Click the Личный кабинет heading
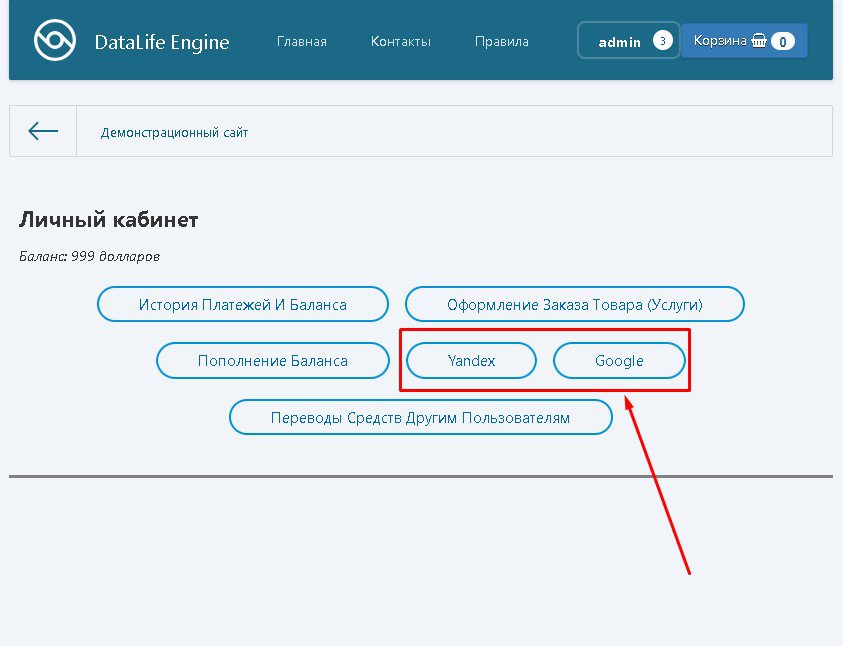Image resolution: width=843 pixels, height=646 pixels. (109, 220)
